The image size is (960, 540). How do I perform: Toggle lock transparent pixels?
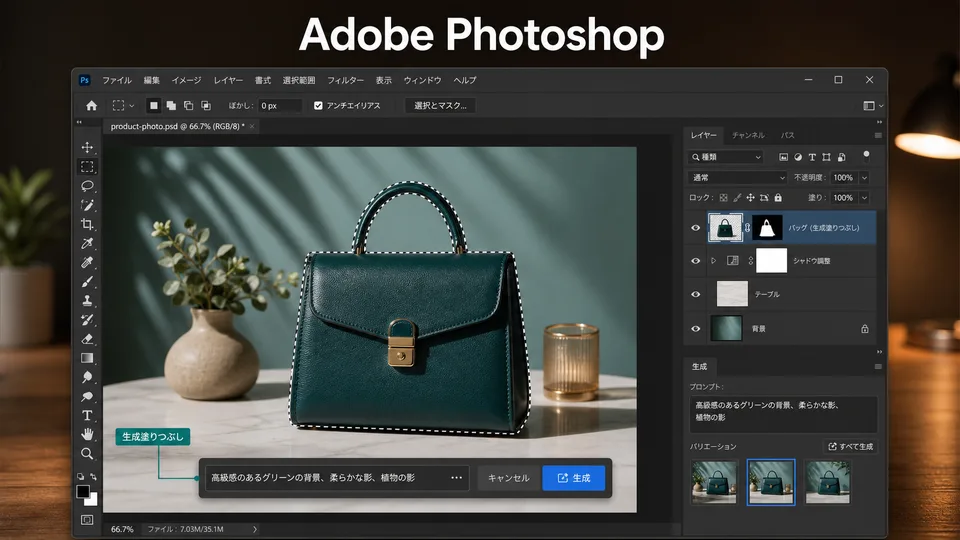click(724, 198)
